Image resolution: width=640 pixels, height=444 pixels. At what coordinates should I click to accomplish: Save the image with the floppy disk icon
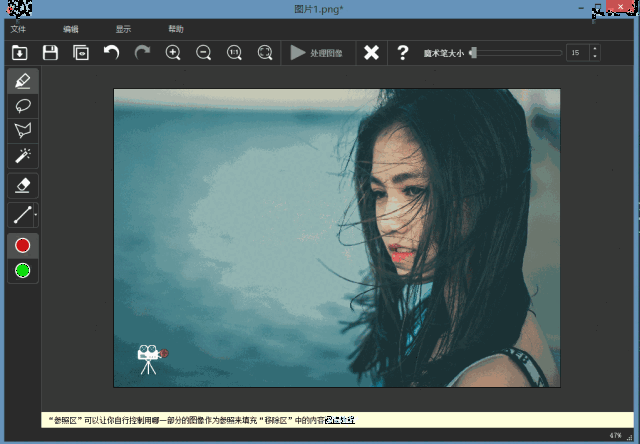coord(50,53)
